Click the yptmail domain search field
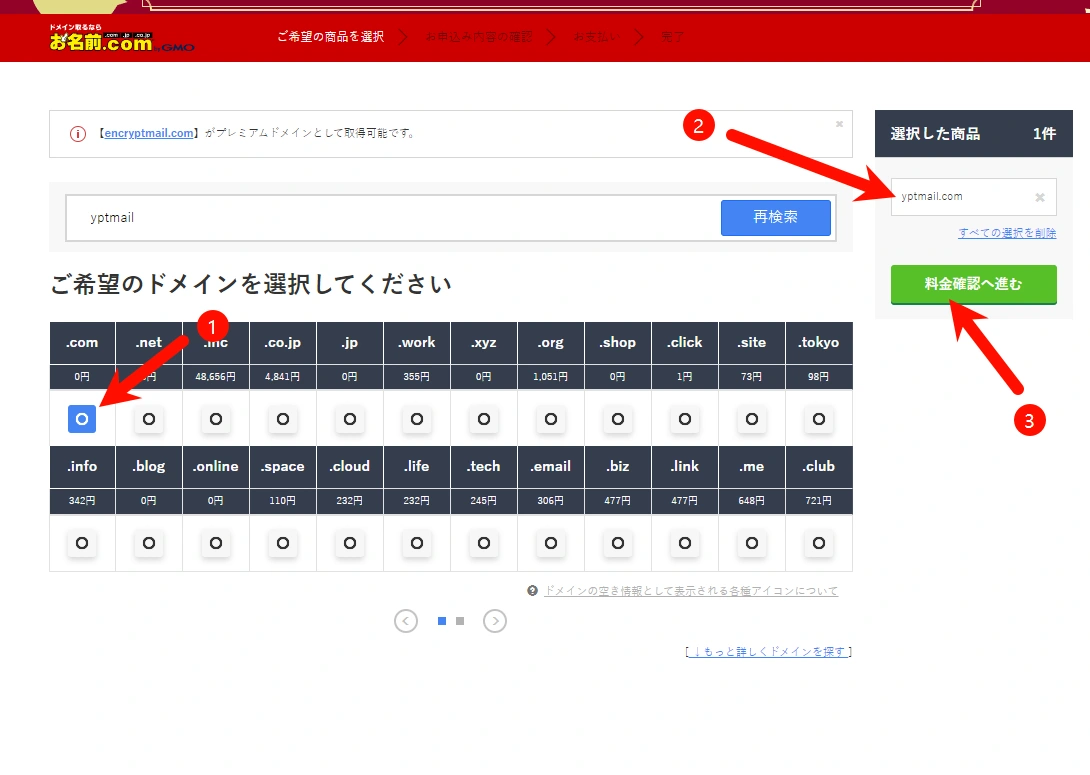 (x=393, y=218)
